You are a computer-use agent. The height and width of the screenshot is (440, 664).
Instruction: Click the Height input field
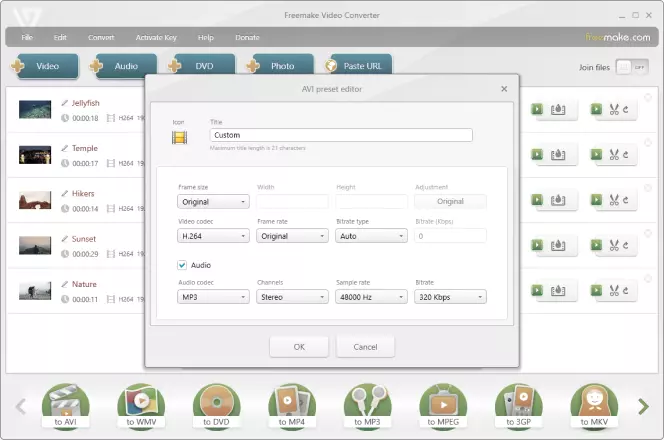point(371,202)
